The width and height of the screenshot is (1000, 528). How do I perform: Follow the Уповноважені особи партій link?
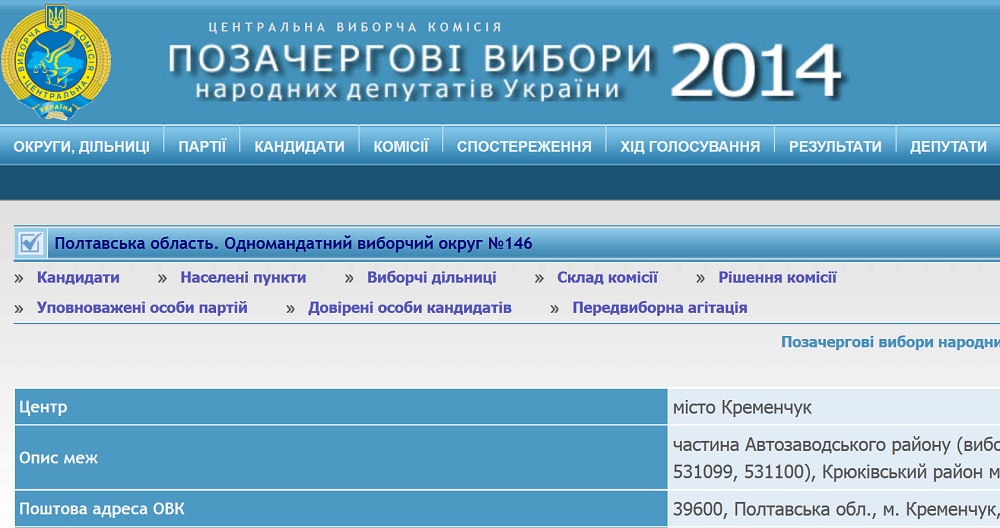coord(142,308)
